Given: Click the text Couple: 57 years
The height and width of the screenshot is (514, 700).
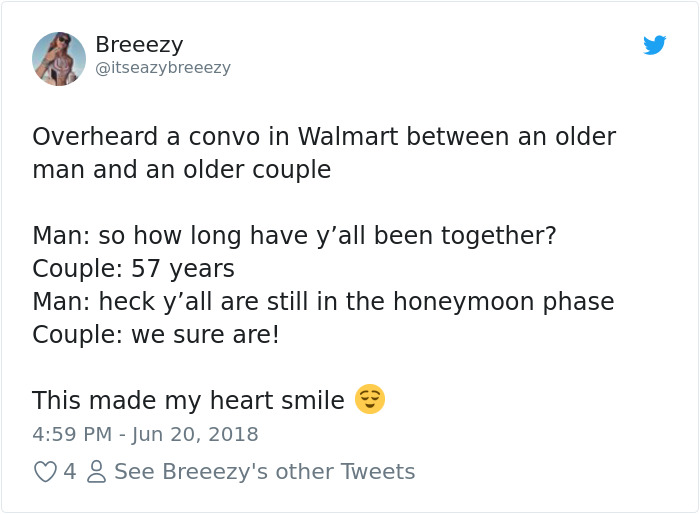Looking at the screenshot, I should tap(133, 269).
